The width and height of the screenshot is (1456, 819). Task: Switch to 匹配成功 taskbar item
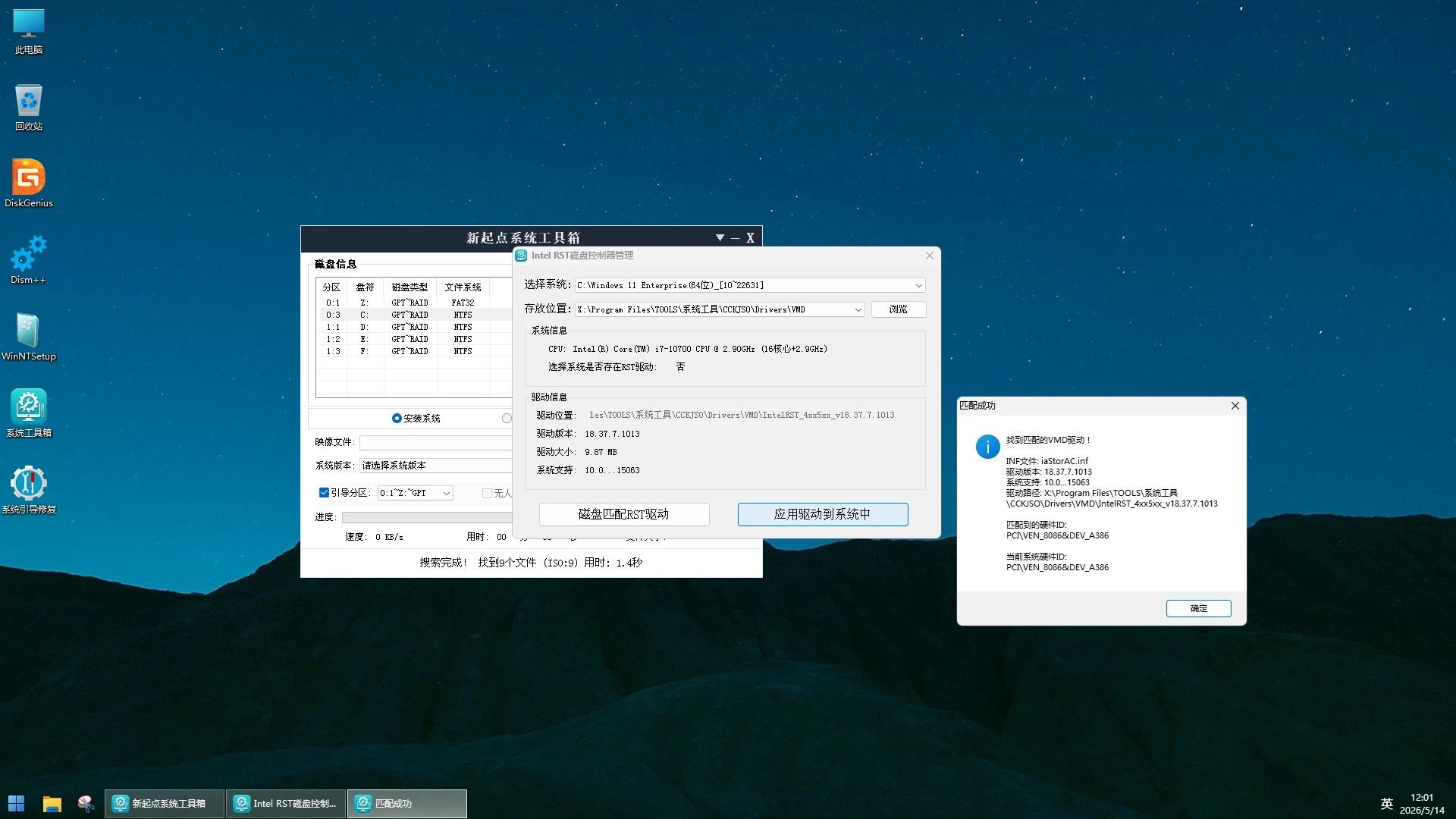tap(407, 803)
